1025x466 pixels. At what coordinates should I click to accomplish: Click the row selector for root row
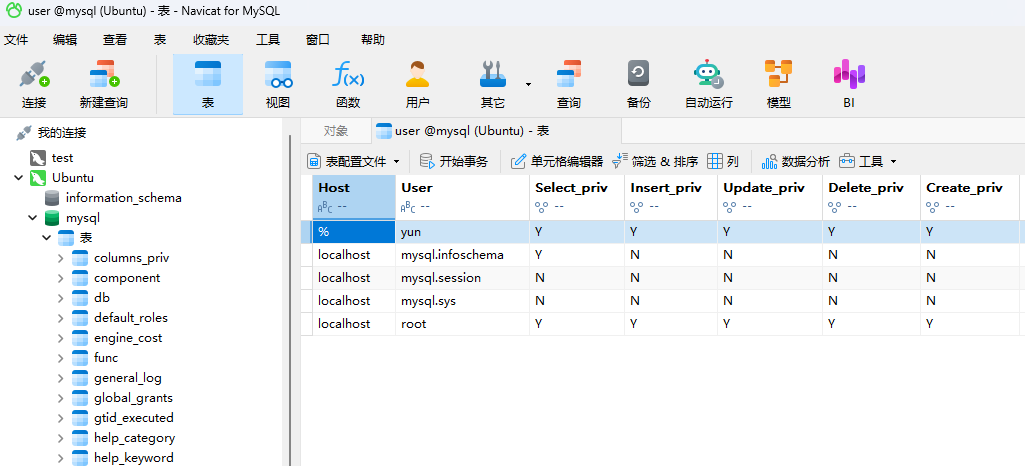tap(307, 324)
